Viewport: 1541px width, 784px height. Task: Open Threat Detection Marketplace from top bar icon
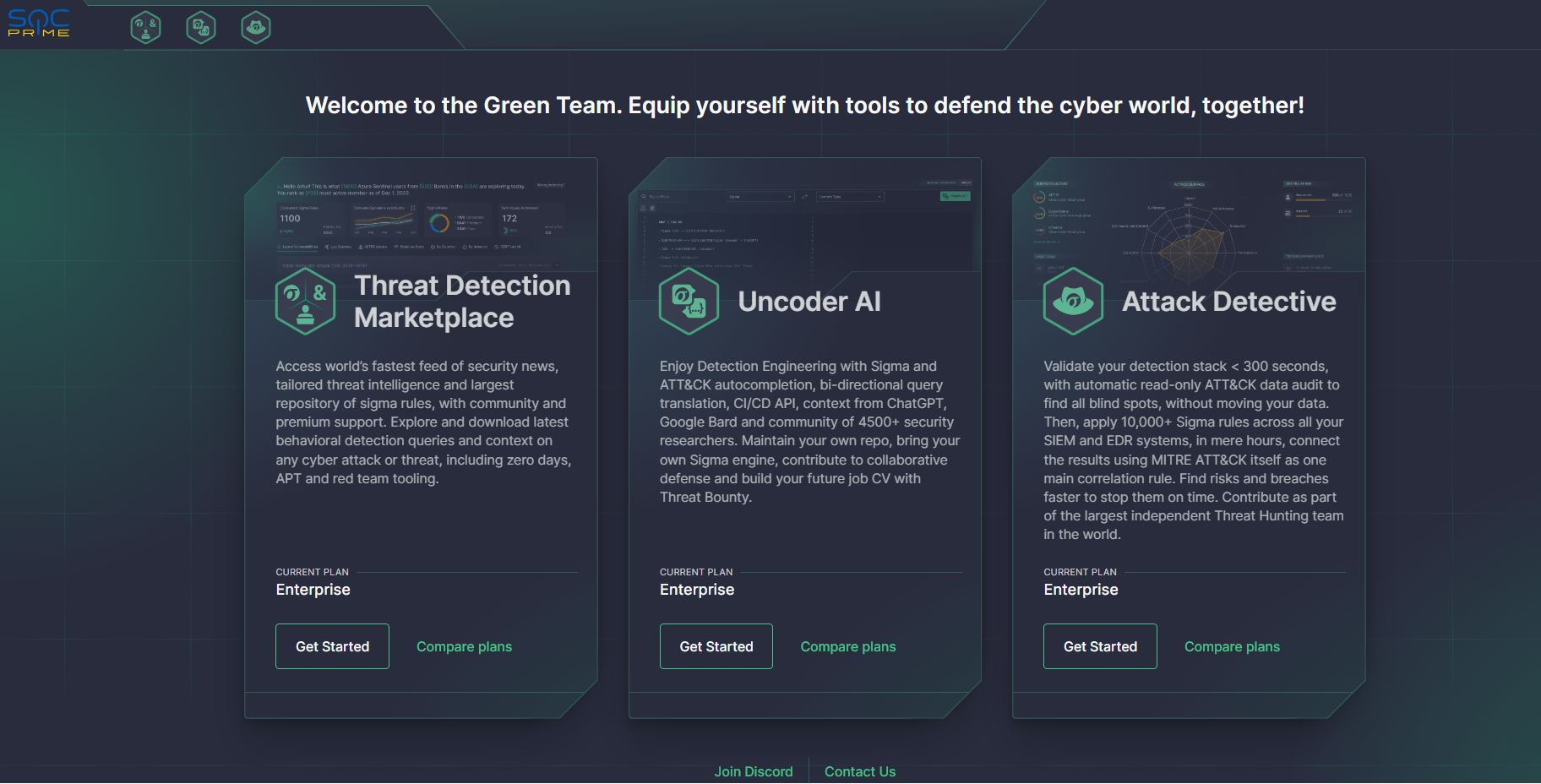coord(145,28)
